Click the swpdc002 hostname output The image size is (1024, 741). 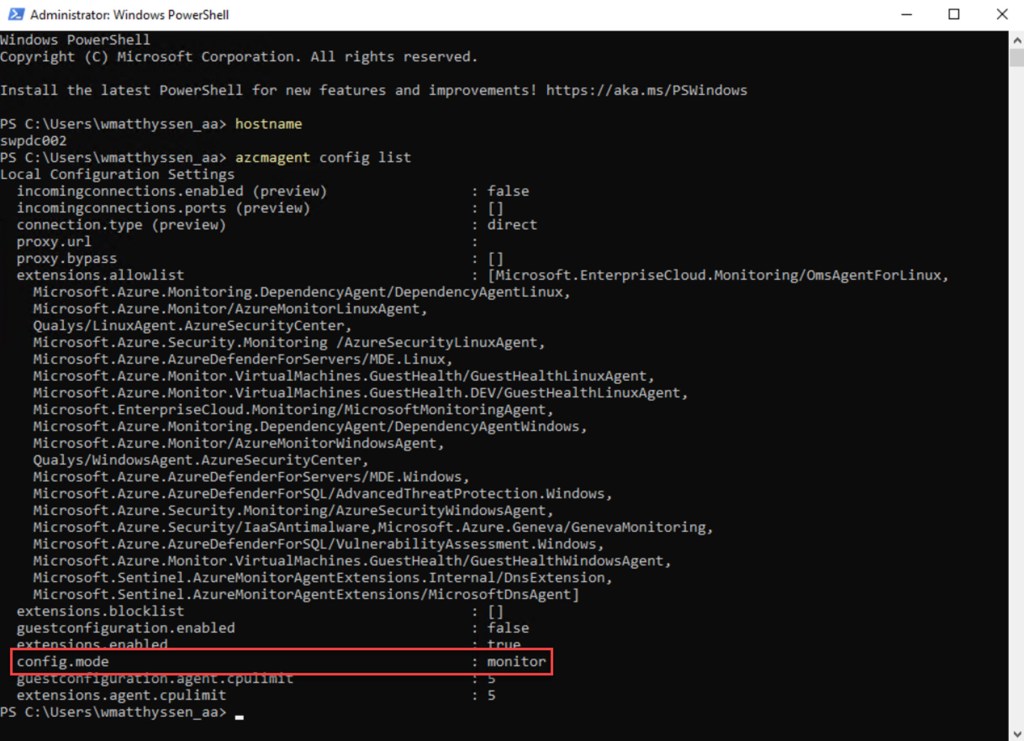(33, 141)
